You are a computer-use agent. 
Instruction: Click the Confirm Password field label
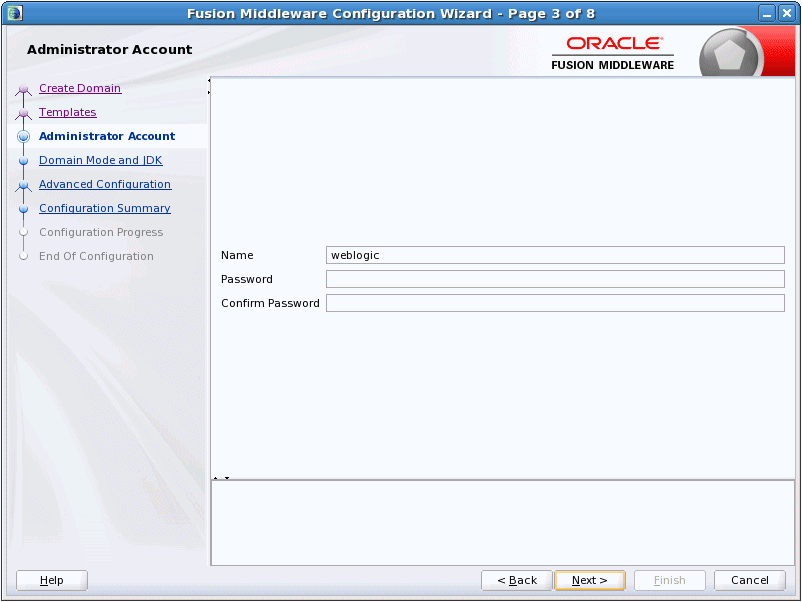(270, 303)
